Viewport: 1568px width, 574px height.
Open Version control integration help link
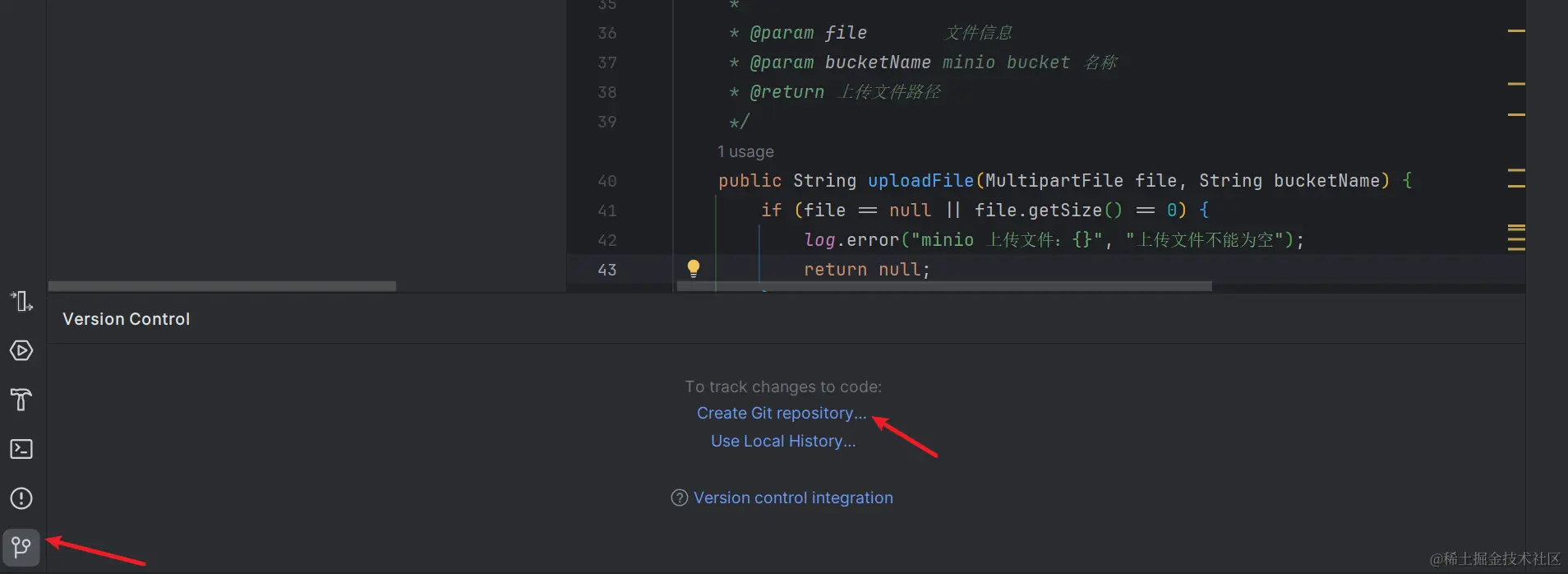[x=793, y=498]
